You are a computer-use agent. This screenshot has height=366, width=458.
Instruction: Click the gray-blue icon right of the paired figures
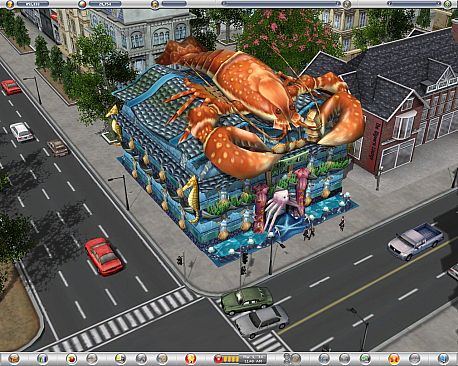click(324, 359)
